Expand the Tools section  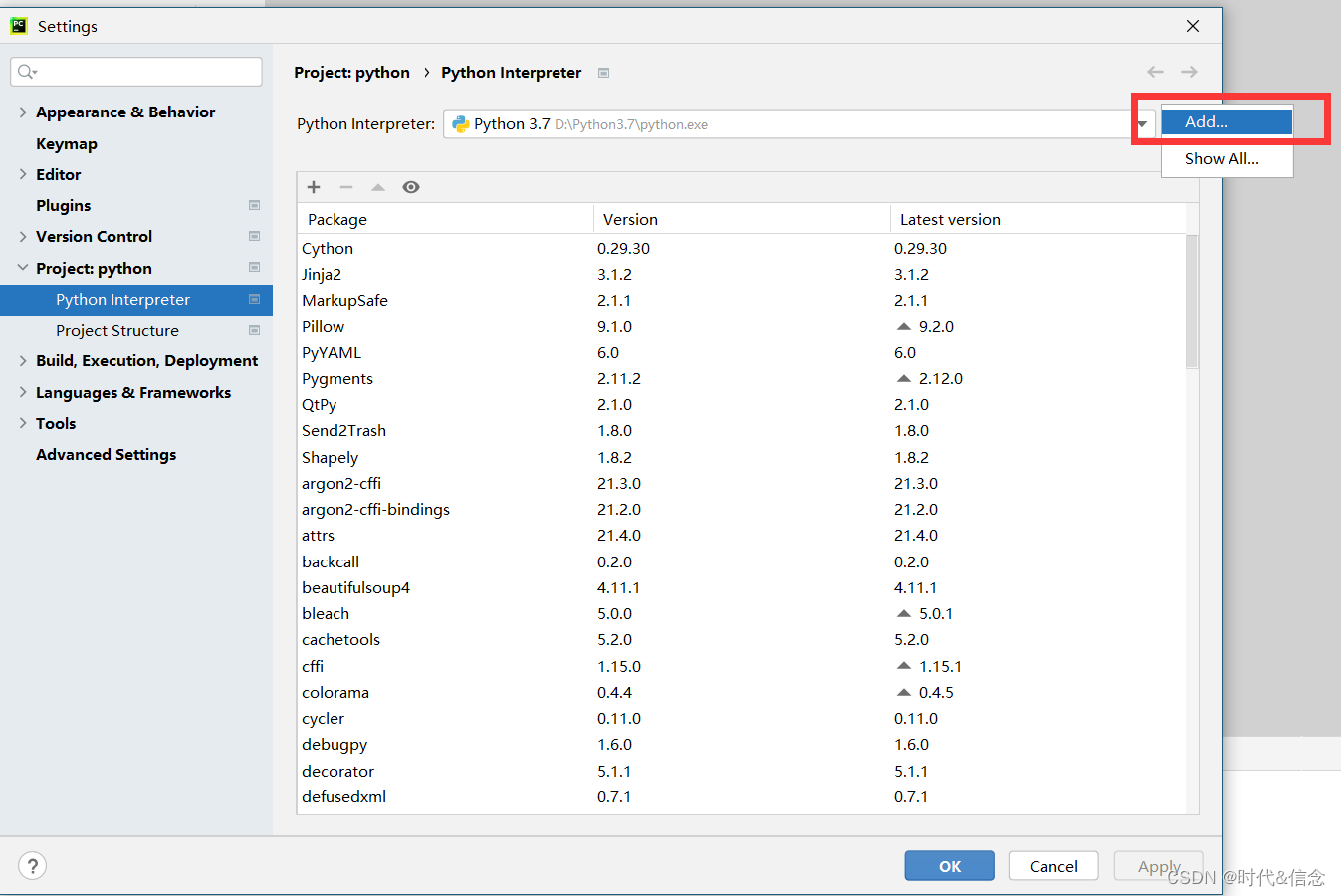click(x=22, y=423)
